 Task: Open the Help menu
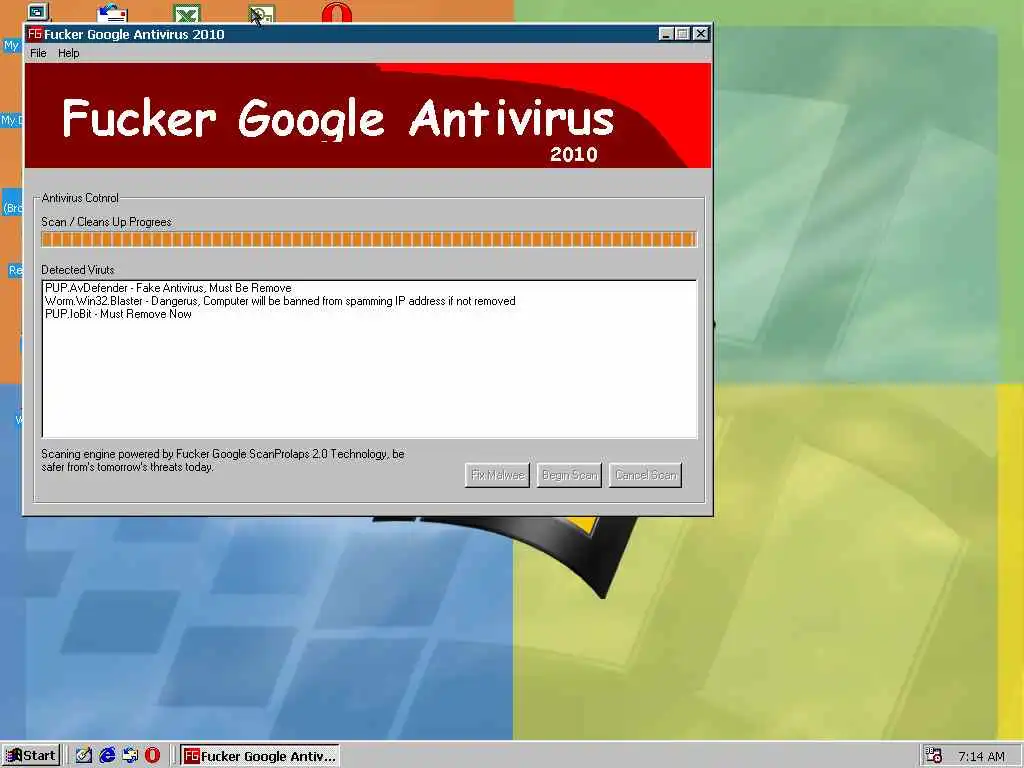click(x=69, y=54)
